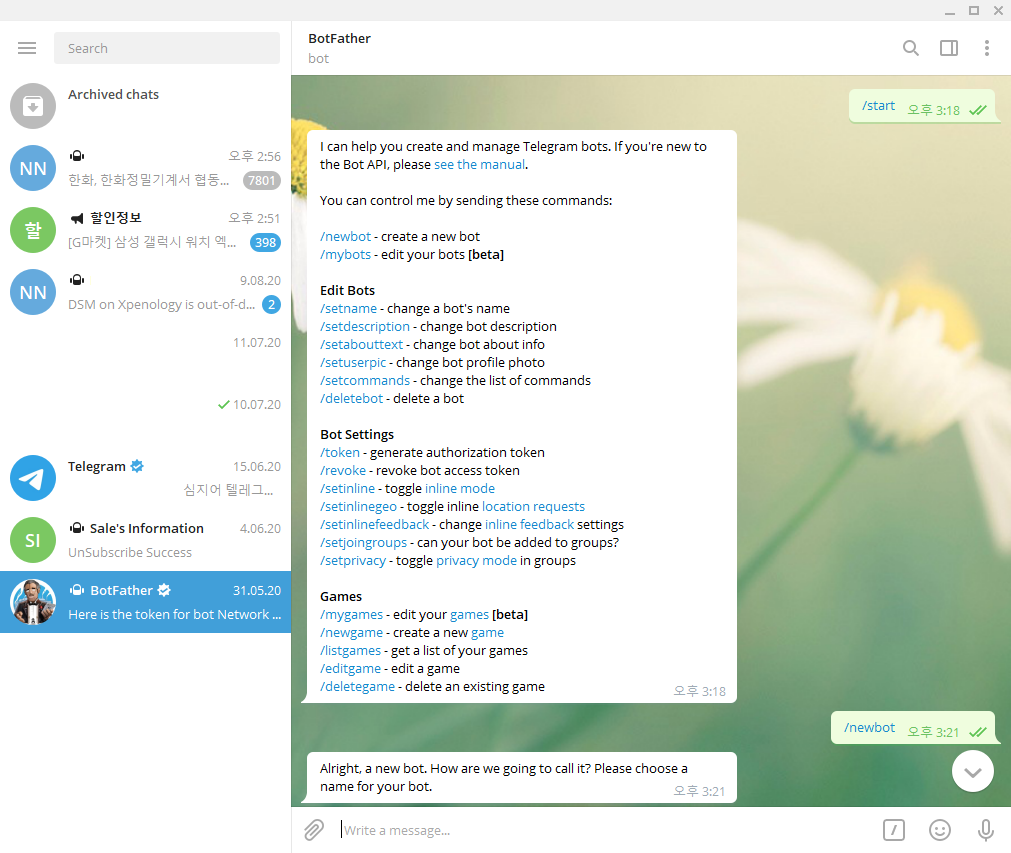The image size is (1011, 853).
Task: Maximize the Telegram window
Action: (974, 10)
